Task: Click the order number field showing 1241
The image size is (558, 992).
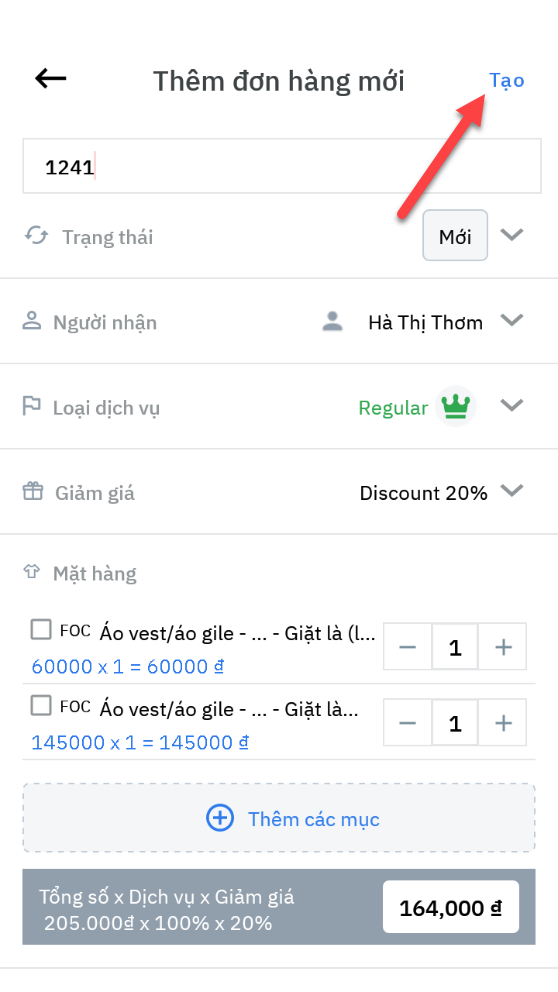Action: click(x=282, y=166)
